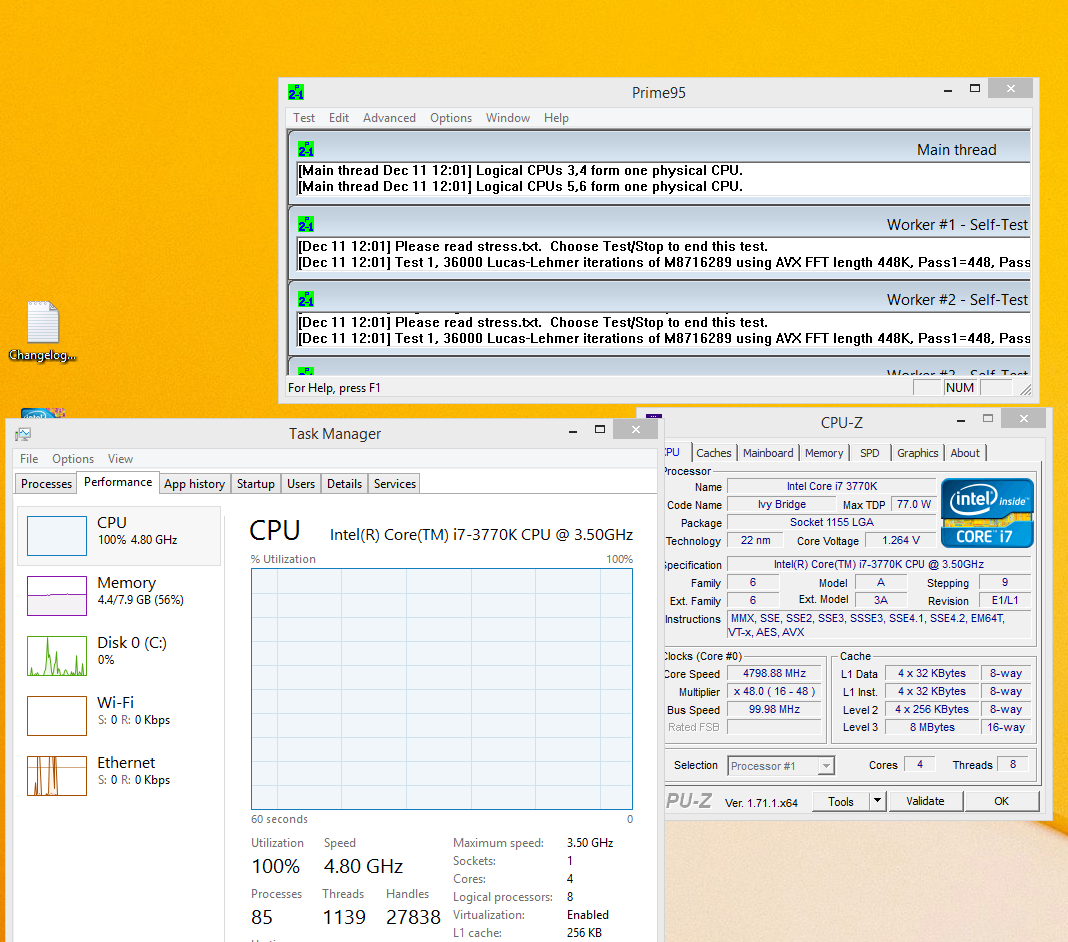Click the Code Name Ivy Bridge field

pos(782,504)
